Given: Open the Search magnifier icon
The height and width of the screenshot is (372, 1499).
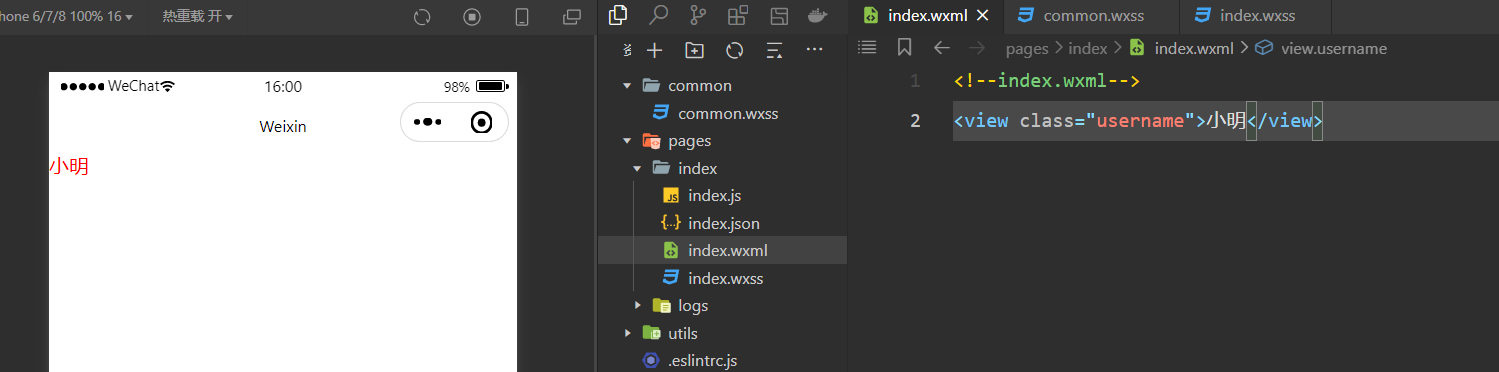Looking at the screenshot, I should point(658,16).
